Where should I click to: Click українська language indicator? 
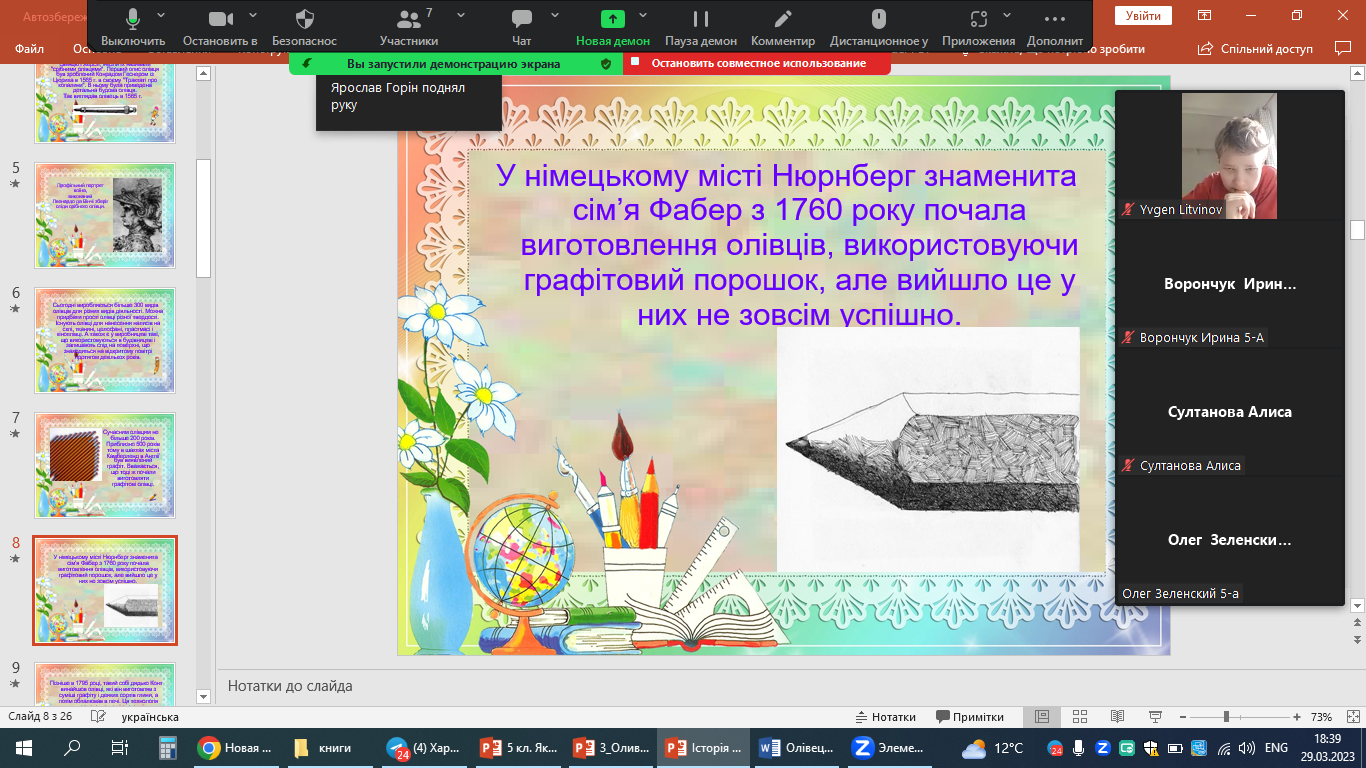click(x=150, y=717)
